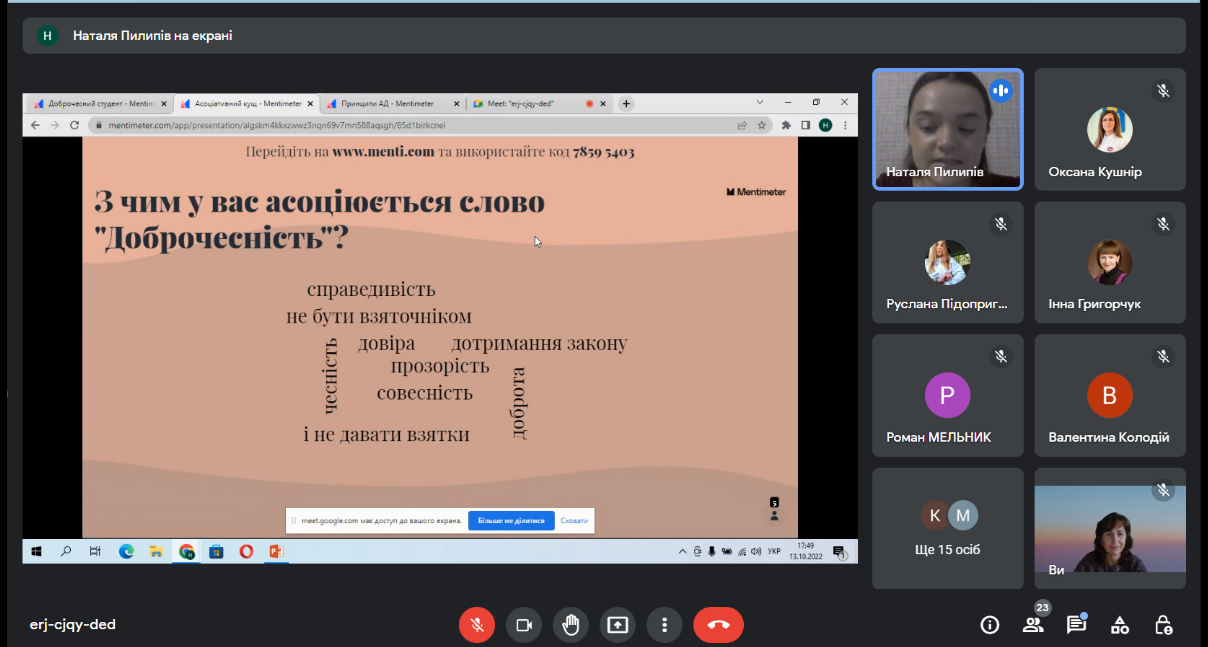Turn on the camera
The width and height of the screenshot is (1208, 647).
click(523, 625)
